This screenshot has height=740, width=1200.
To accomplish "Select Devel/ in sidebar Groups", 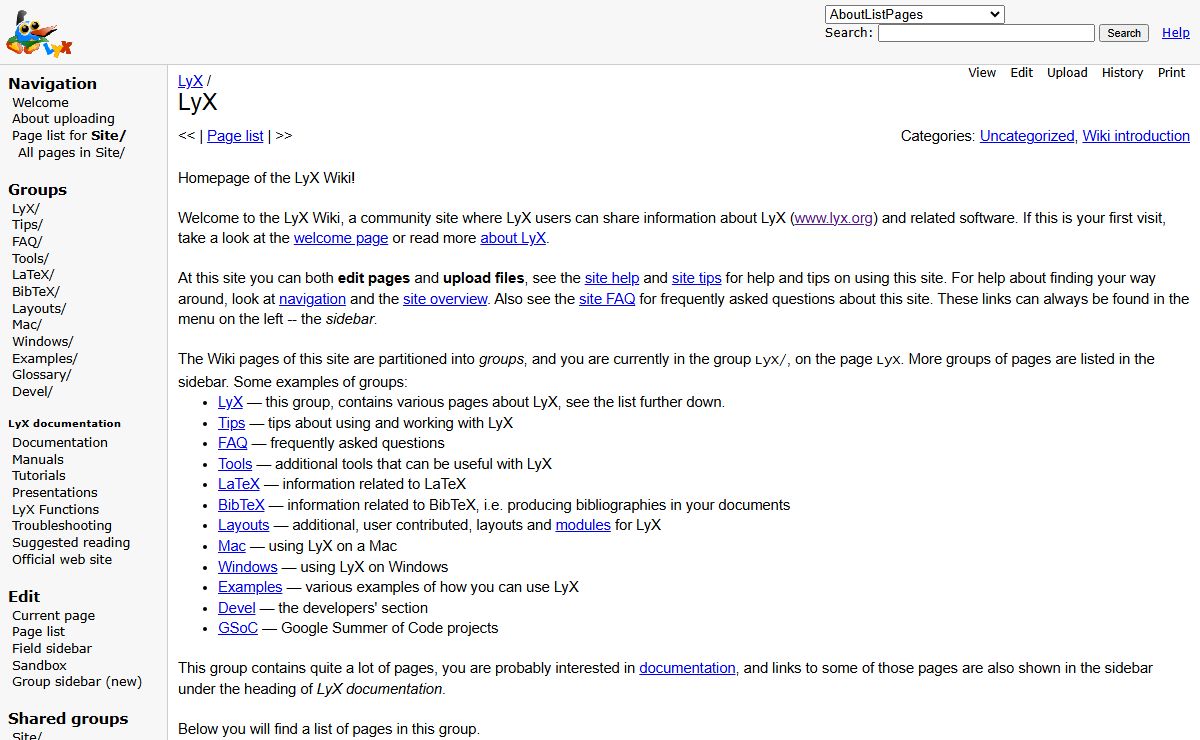I will 32,391.
